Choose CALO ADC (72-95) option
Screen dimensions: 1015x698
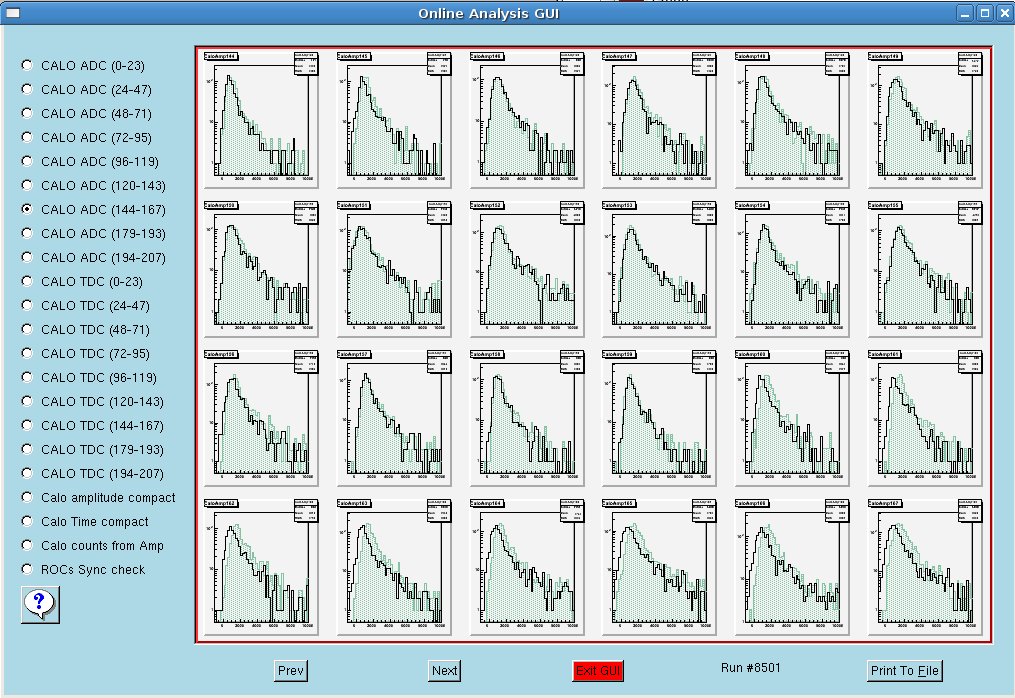27,137
